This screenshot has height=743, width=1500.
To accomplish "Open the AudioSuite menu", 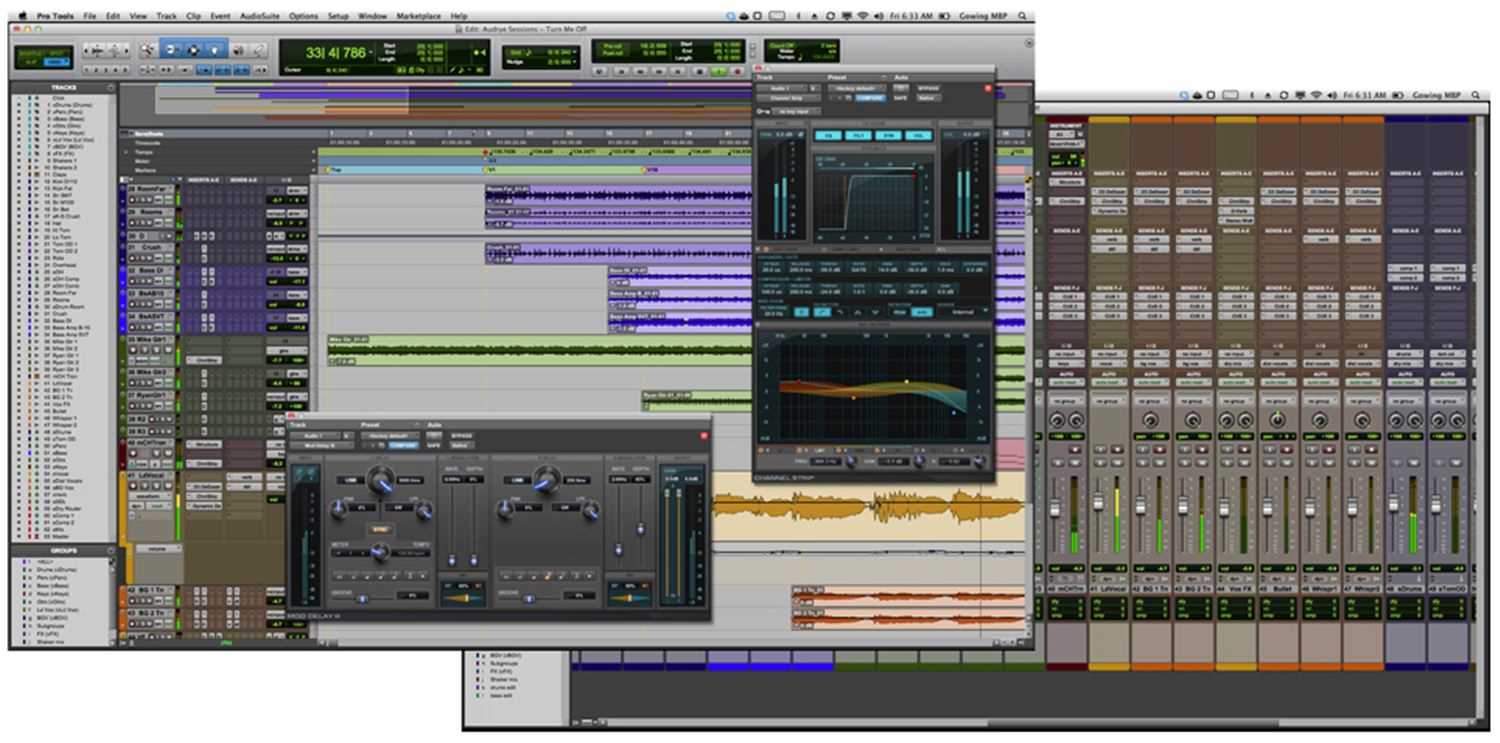I will 256,15.
